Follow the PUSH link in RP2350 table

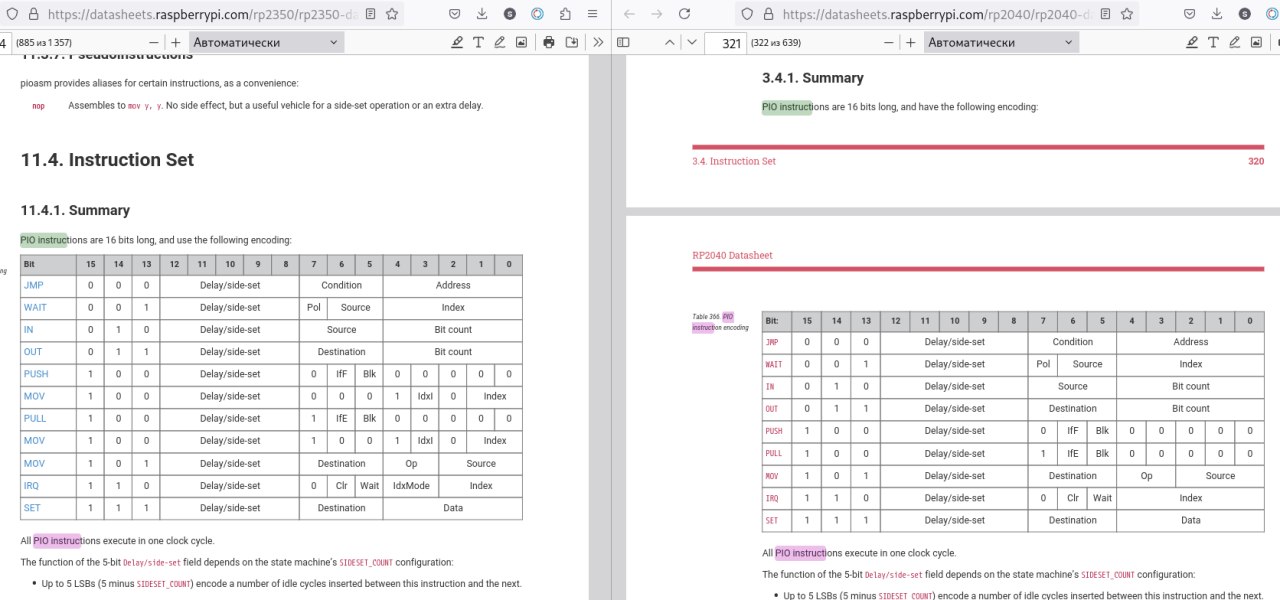(x=36, y=374)
